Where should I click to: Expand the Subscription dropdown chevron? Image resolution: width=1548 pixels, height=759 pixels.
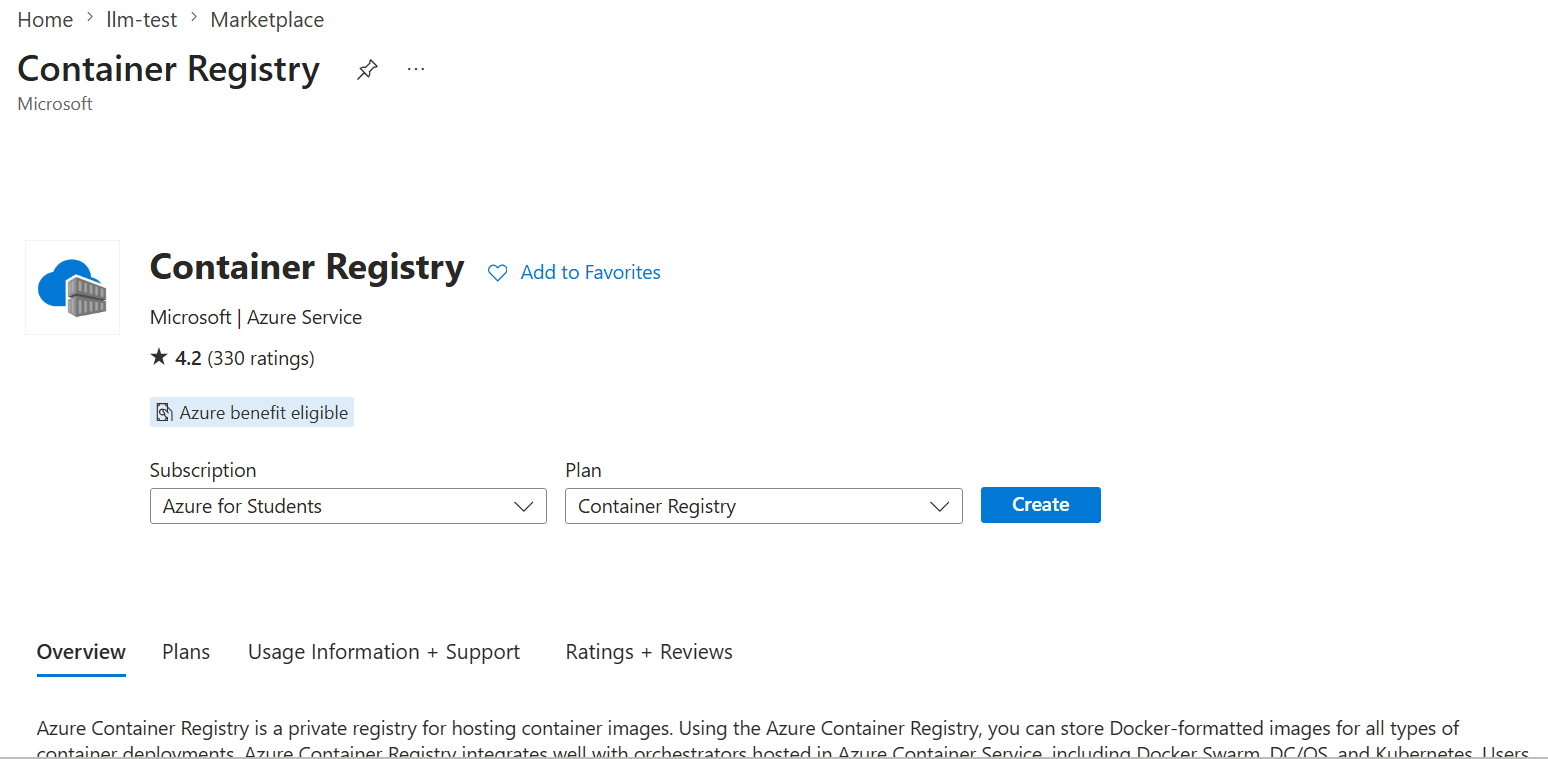pyautogui.click(x=523, y=506)
